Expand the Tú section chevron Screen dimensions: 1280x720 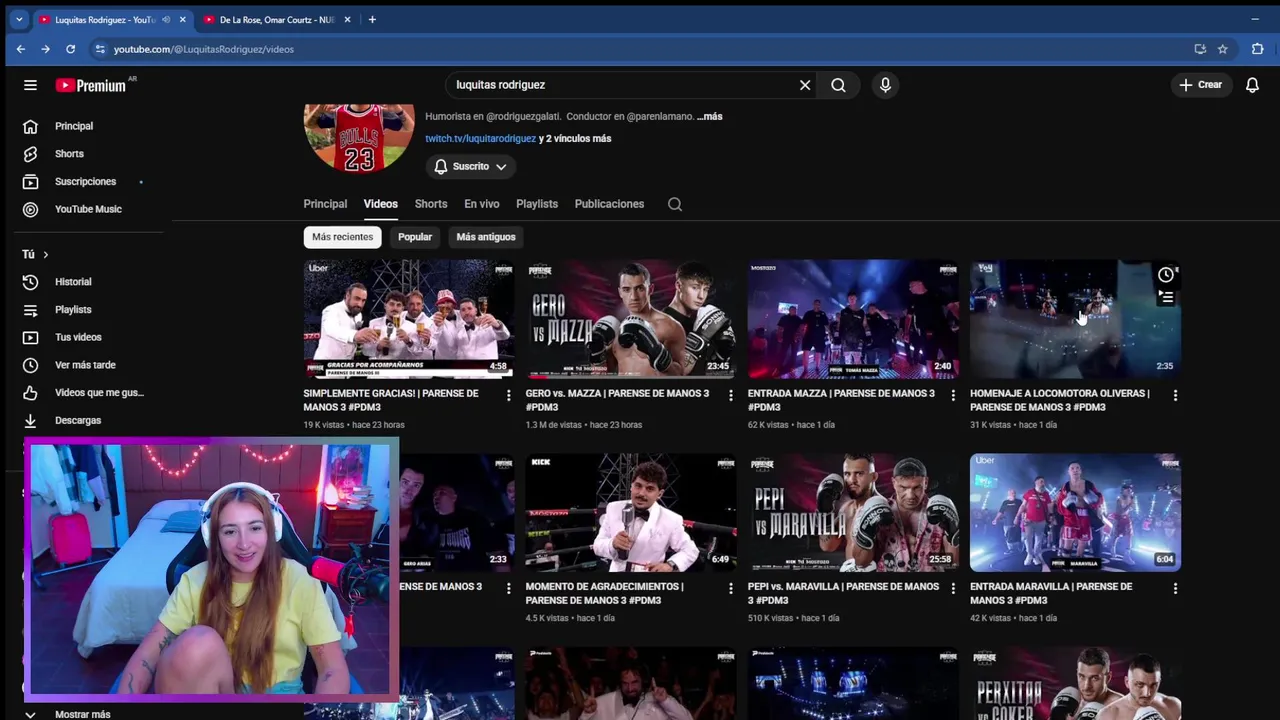click(x=45, y=254)
